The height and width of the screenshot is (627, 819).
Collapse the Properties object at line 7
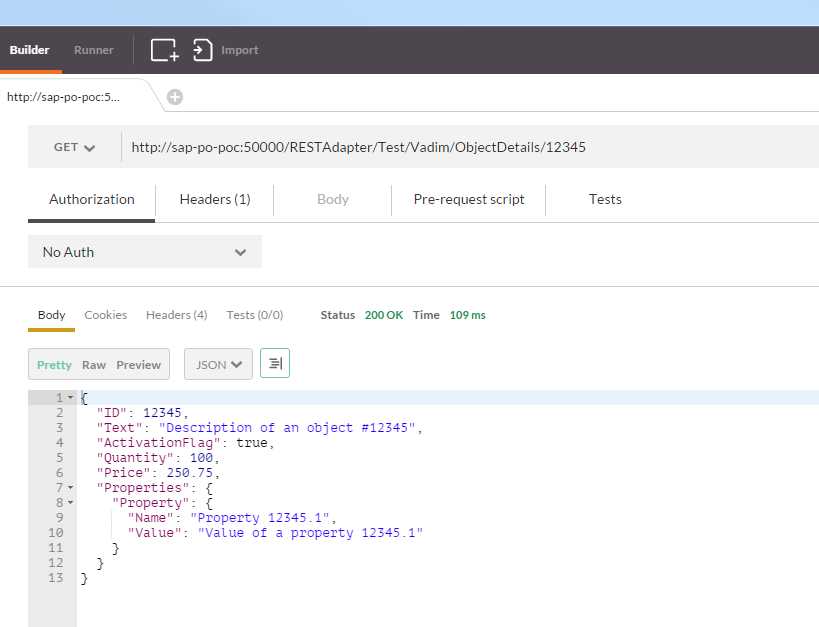[71, 487]
